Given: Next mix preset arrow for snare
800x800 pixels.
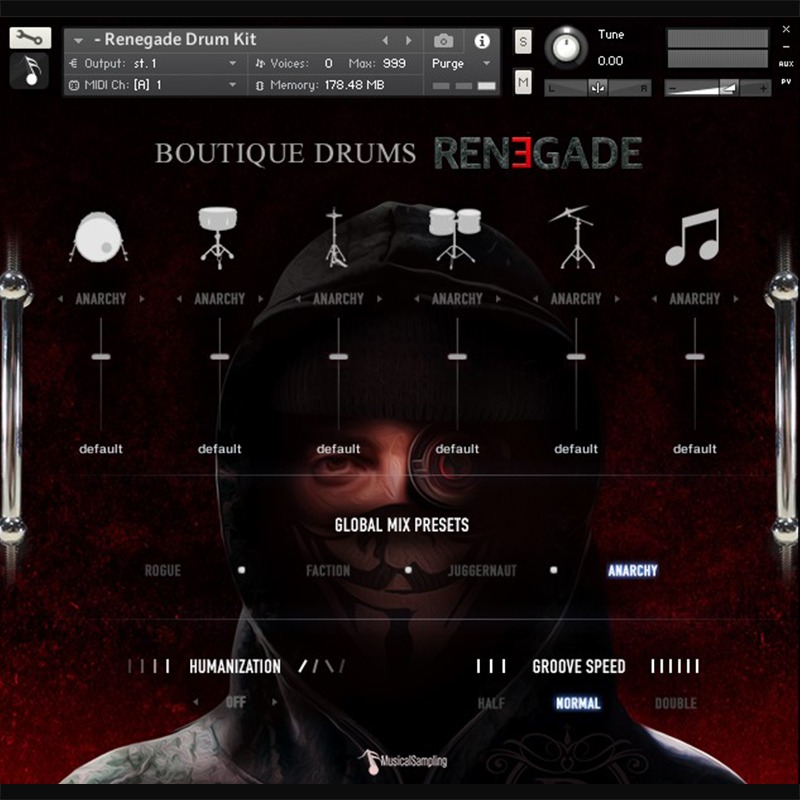Looking at the screenshot, I should pos(260,298).
